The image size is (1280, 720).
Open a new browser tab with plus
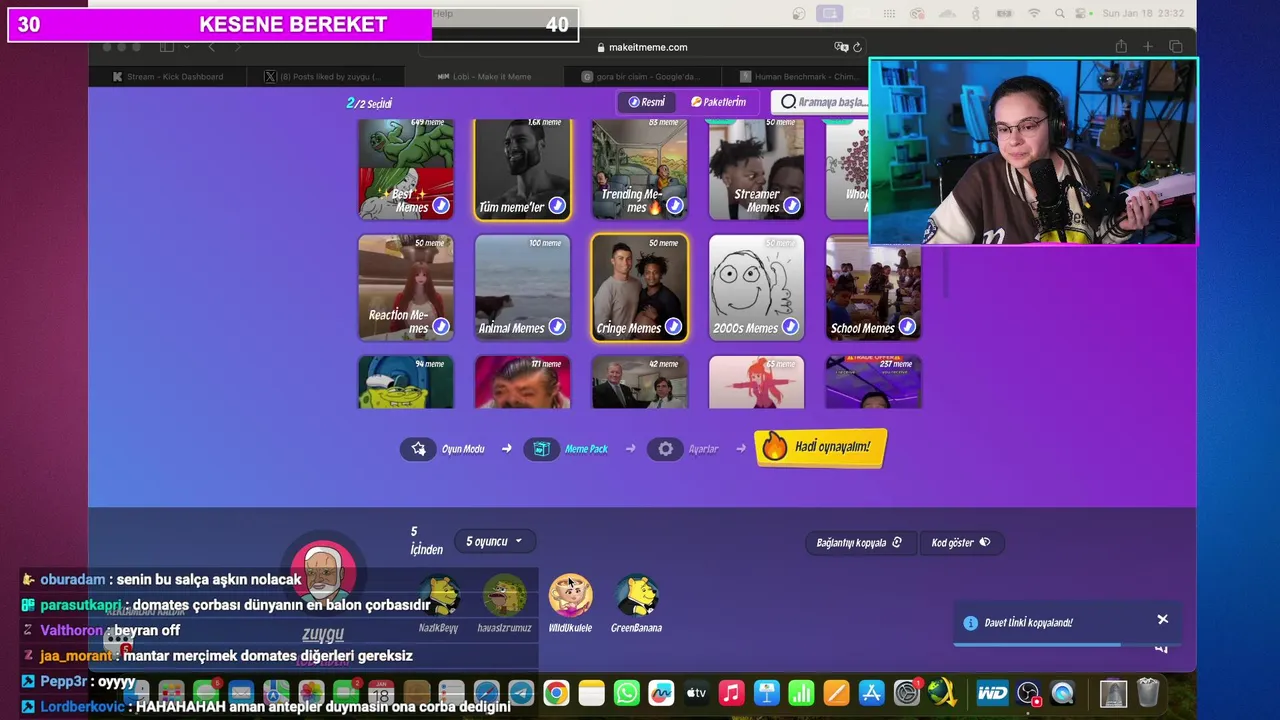(1148, 47)
